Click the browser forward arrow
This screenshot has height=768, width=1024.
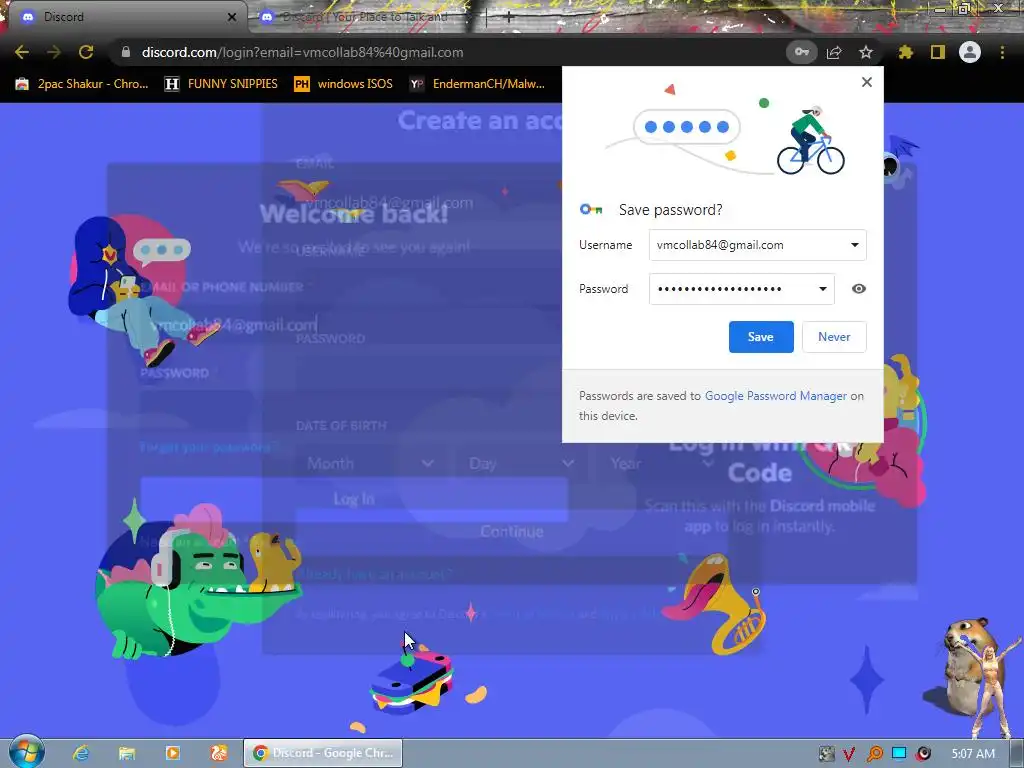54,52
